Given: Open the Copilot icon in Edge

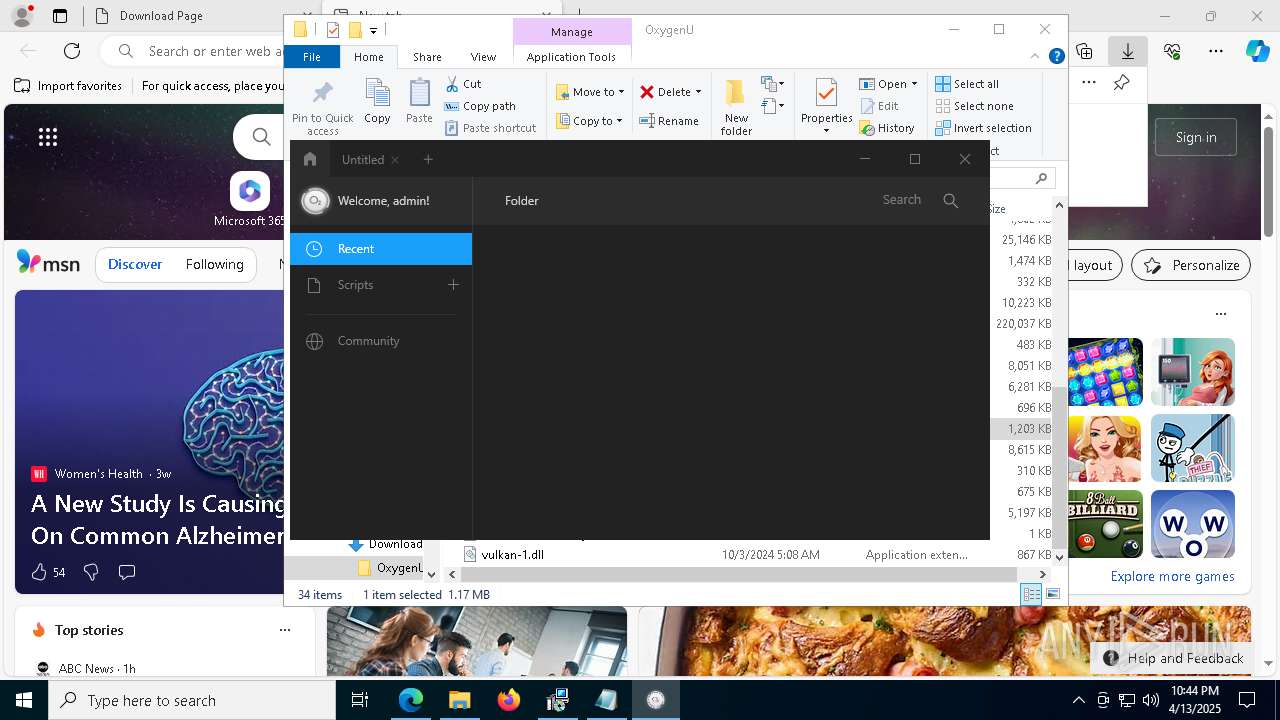Looking at the screenshot, I should click(x=1257, y=51).
